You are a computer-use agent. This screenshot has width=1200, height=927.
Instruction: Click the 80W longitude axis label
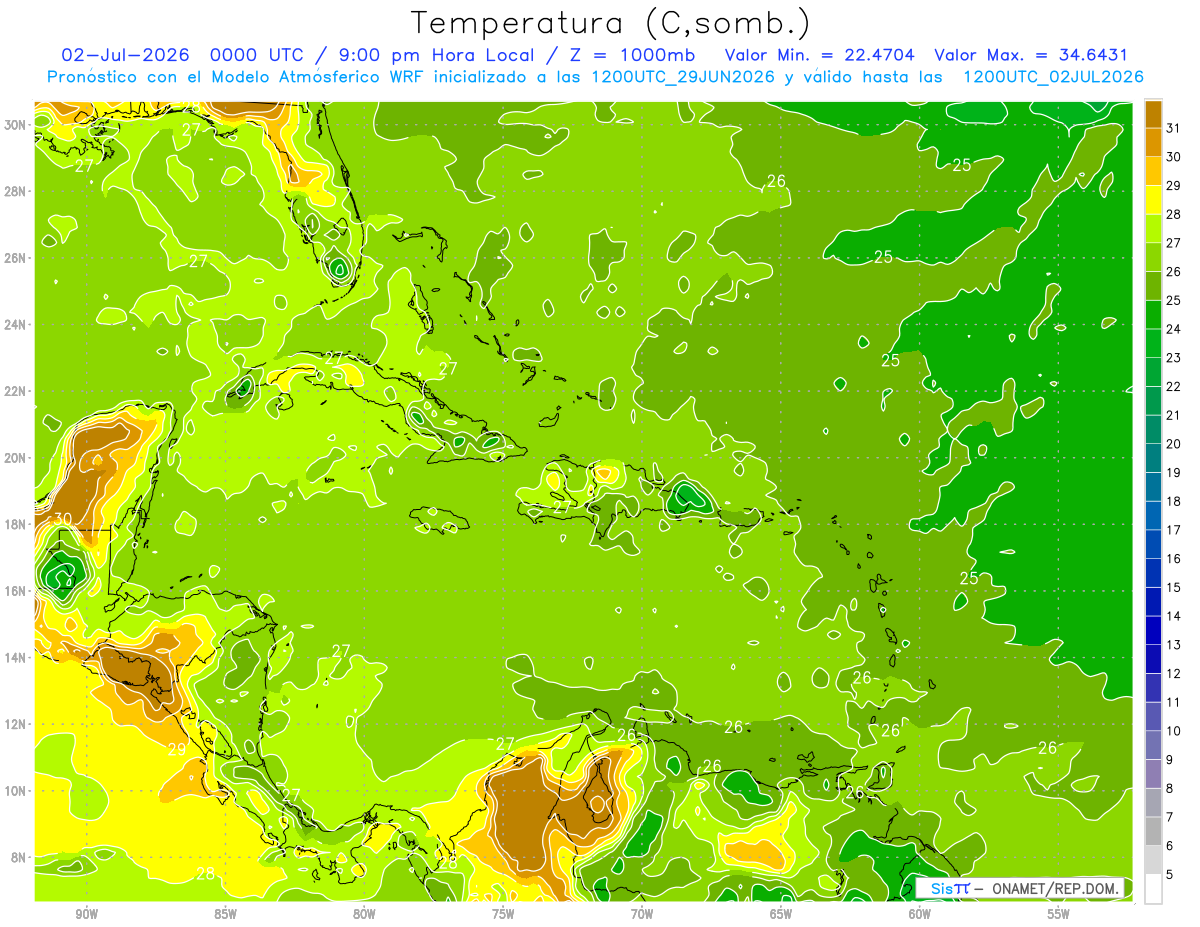[364, 914]
